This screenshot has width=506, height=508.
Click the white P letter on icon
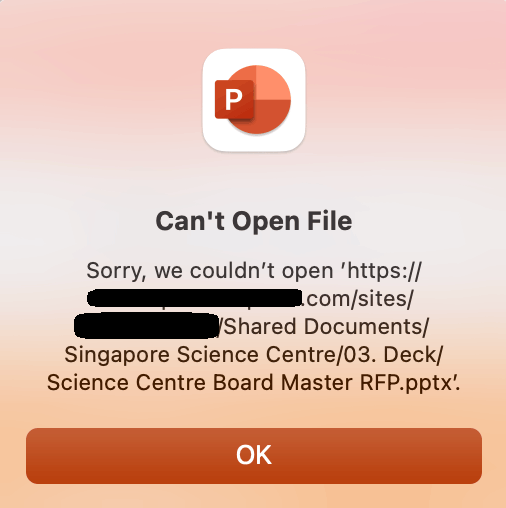click(234, 100)
